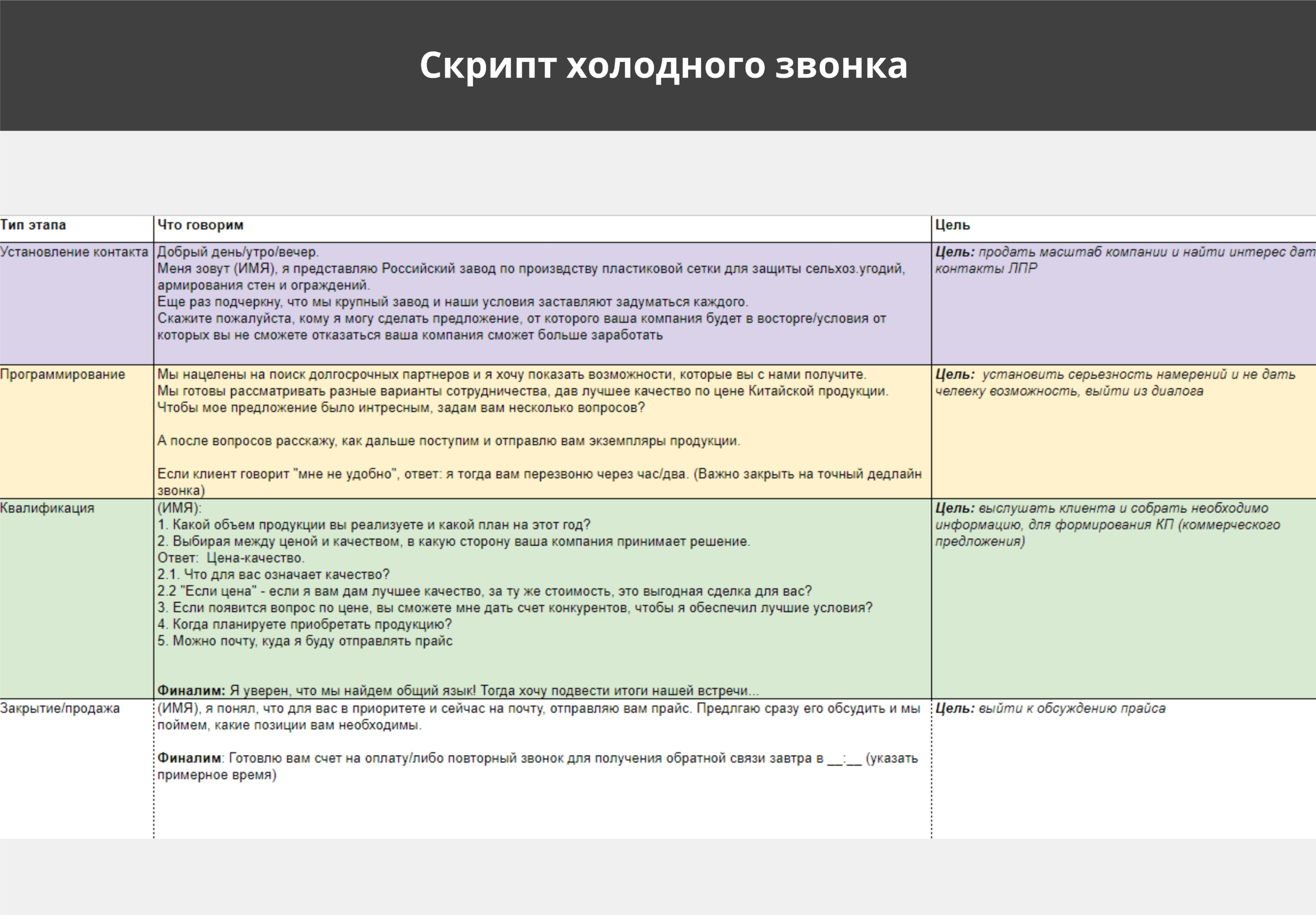Screen dimensions: 1316x915
Task: Click the text 'примерное время)'
Action: (217, 775)
